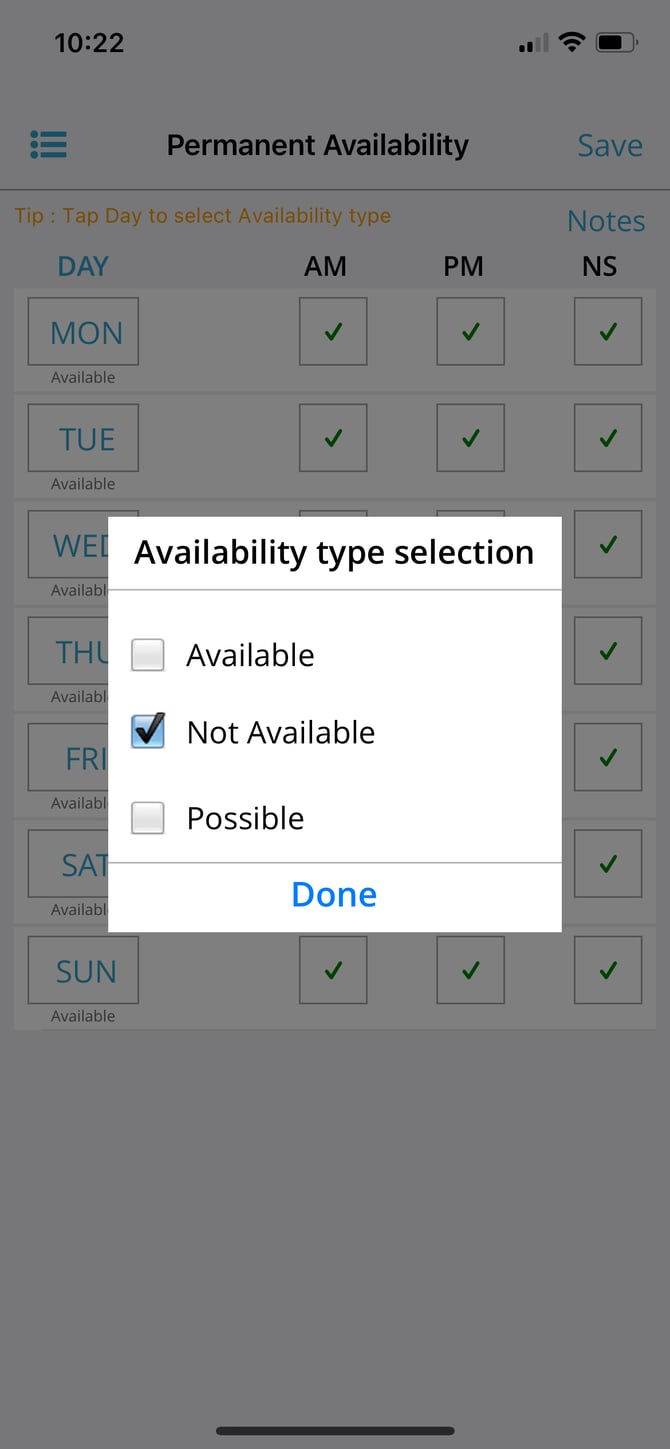Toggle Sunday AM availability checkmark
Image resolution: width=670 pixels, height=1449 pixels.
pos(333,970)
